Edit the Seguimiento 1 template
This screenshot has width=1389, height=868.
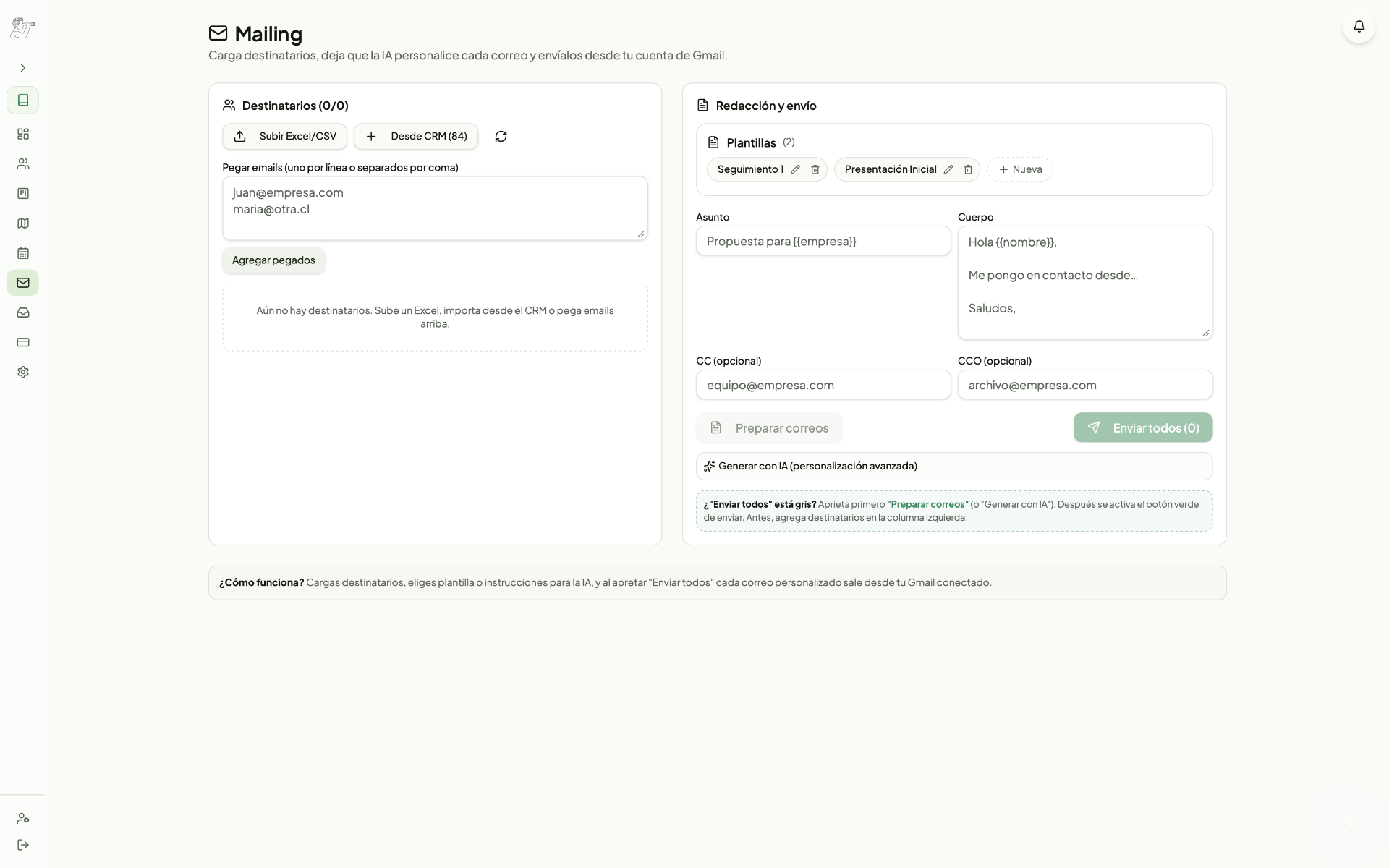pyautogui.click(x=795, y=169)
